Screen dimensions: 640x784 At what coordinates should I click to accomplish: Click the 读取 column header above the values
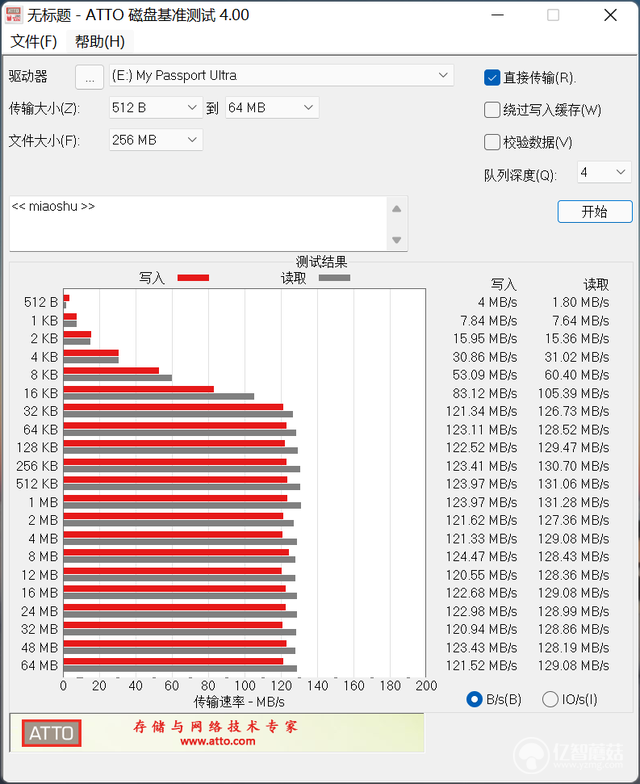pyautogui.click(x=596, y=284)
